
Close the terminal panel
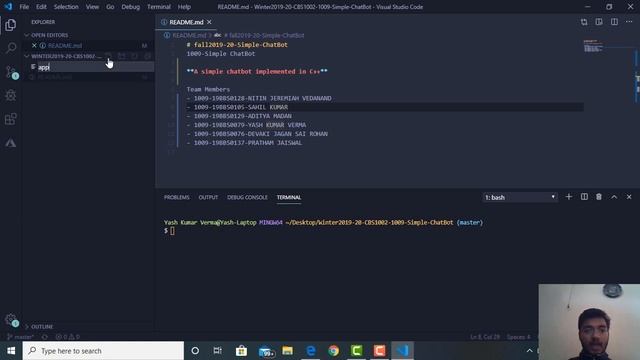point(629,197)
